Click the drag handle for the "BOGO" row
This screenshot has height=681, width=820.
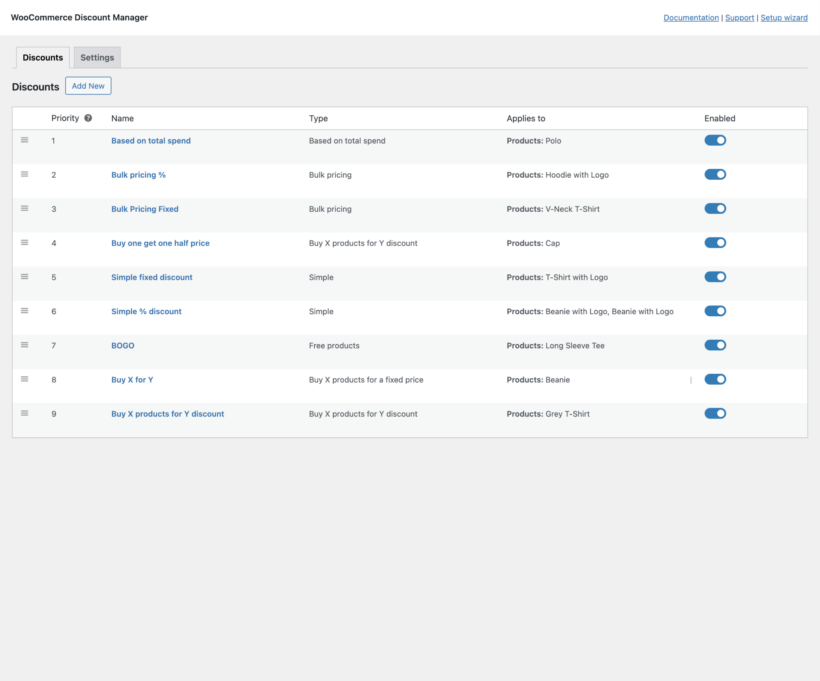click(24, 345)
